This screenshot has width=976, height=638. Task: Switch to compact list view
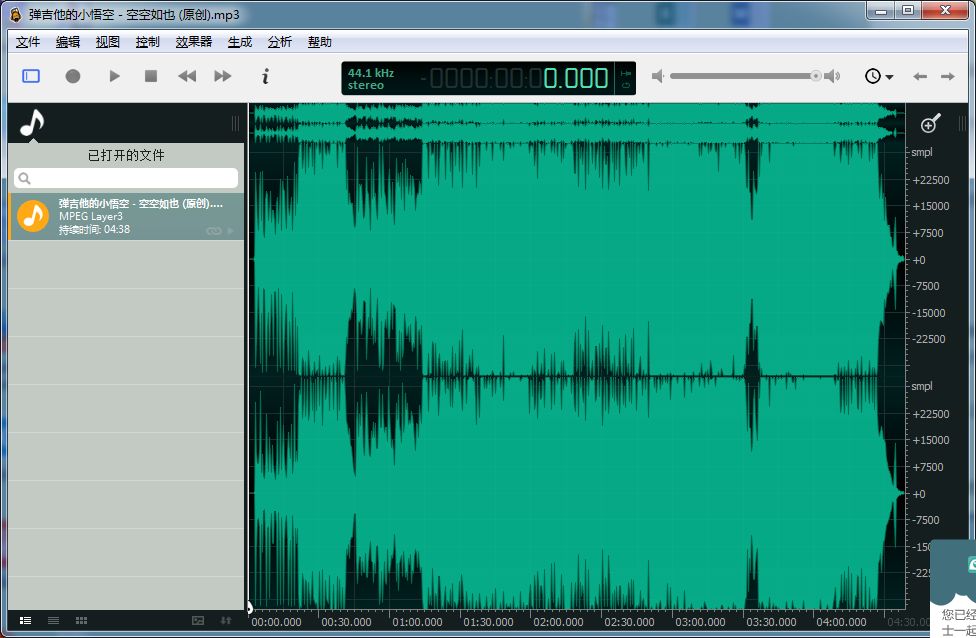(x=54, y=620)
